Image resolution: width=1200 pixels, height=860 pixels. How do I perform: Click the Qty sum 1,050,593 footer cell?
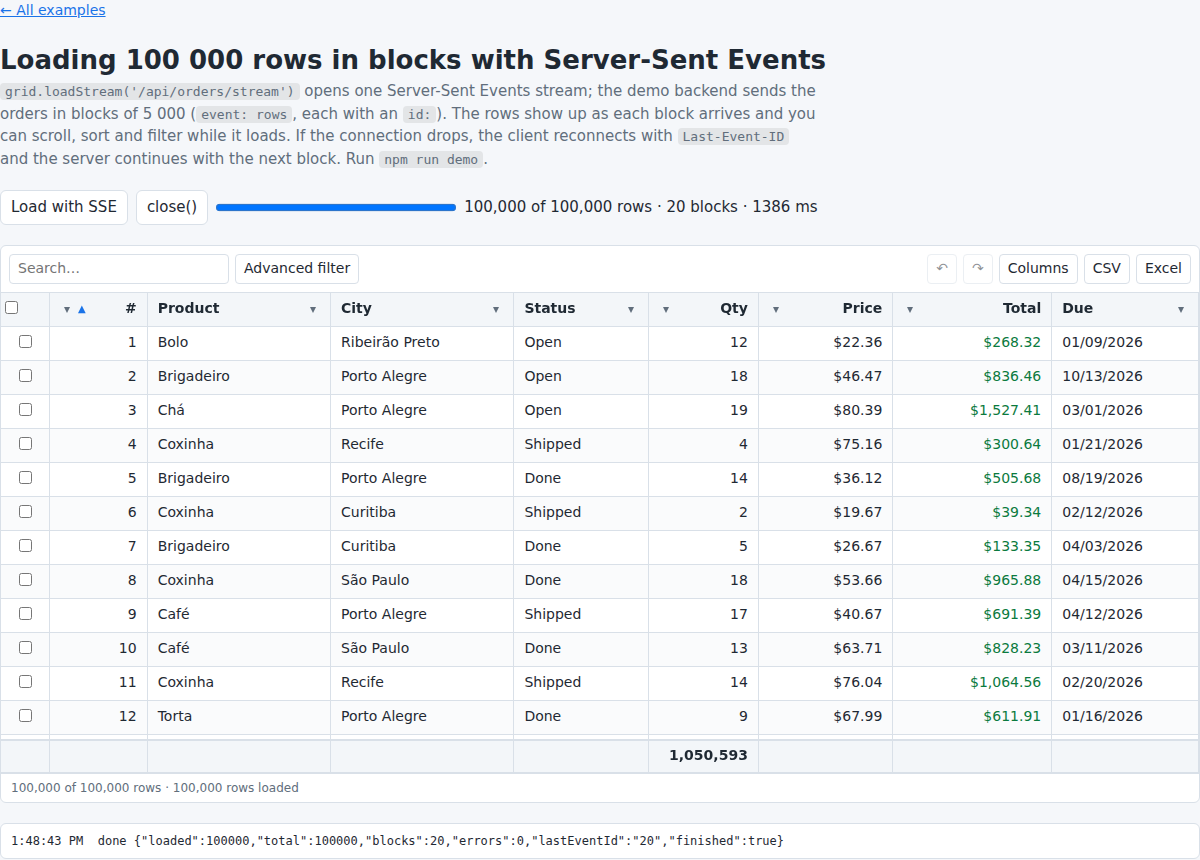pos(703,755)
